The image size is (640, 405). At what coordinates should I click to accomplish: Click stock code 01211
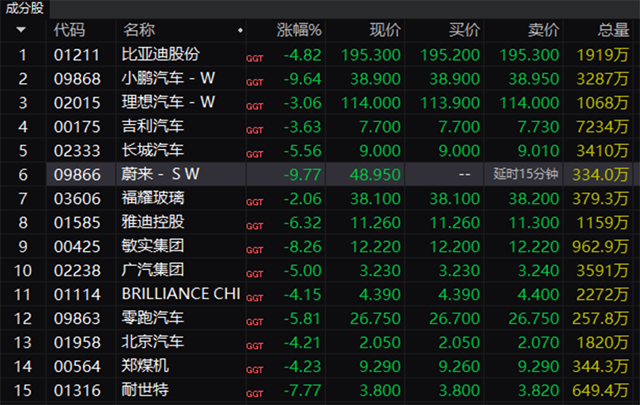tap(77, 55)
